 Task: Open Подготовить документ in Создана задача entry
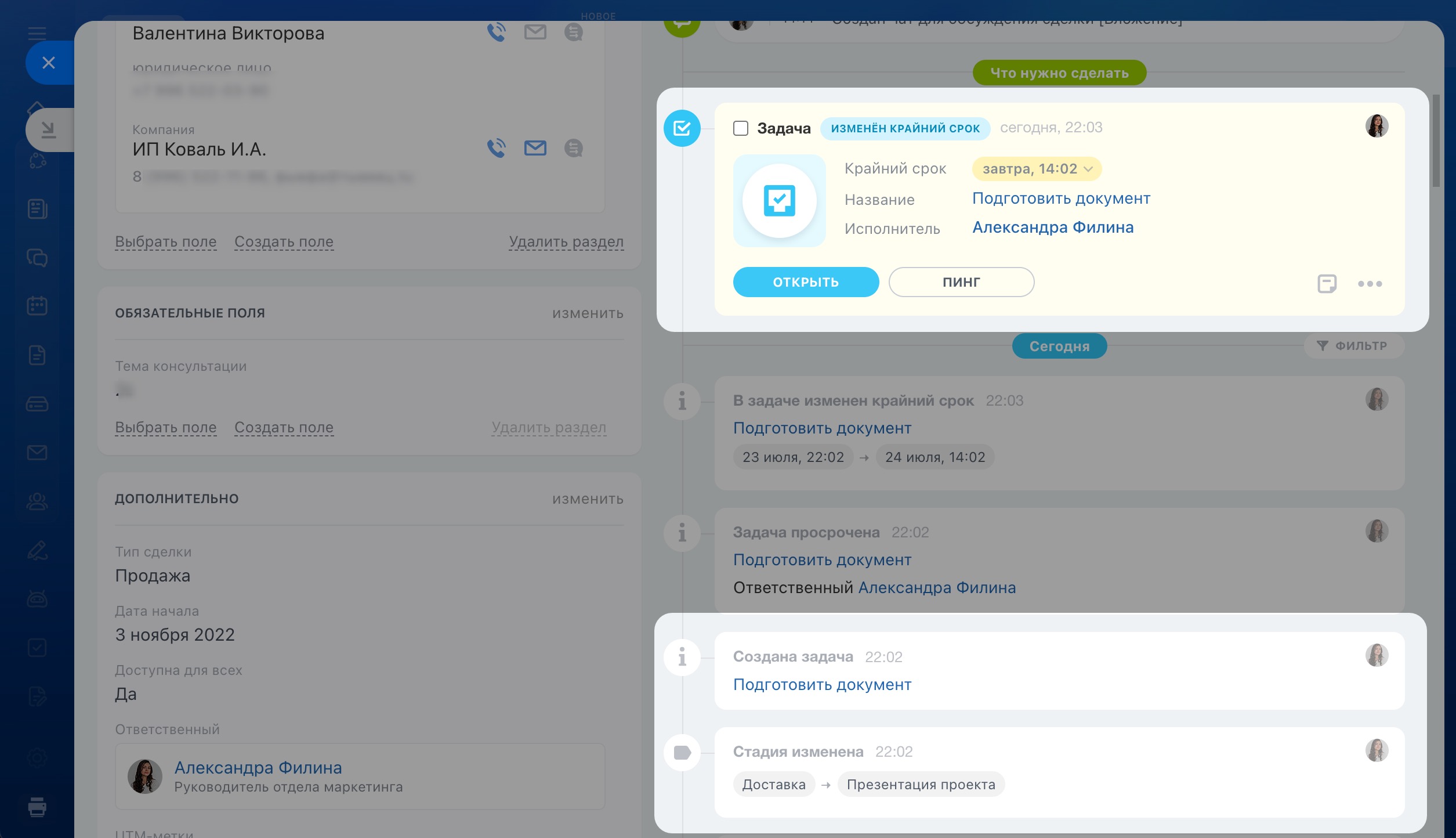pyautogui.click(x=822, y=685)
